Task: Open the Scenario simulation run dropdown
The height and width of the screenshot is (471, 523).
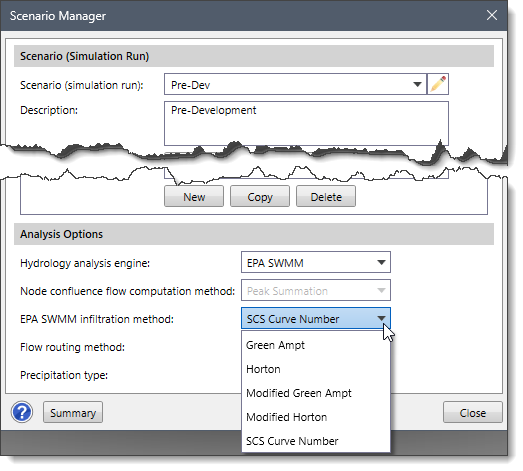Action: pyautogui.click(x=295, y=84)
